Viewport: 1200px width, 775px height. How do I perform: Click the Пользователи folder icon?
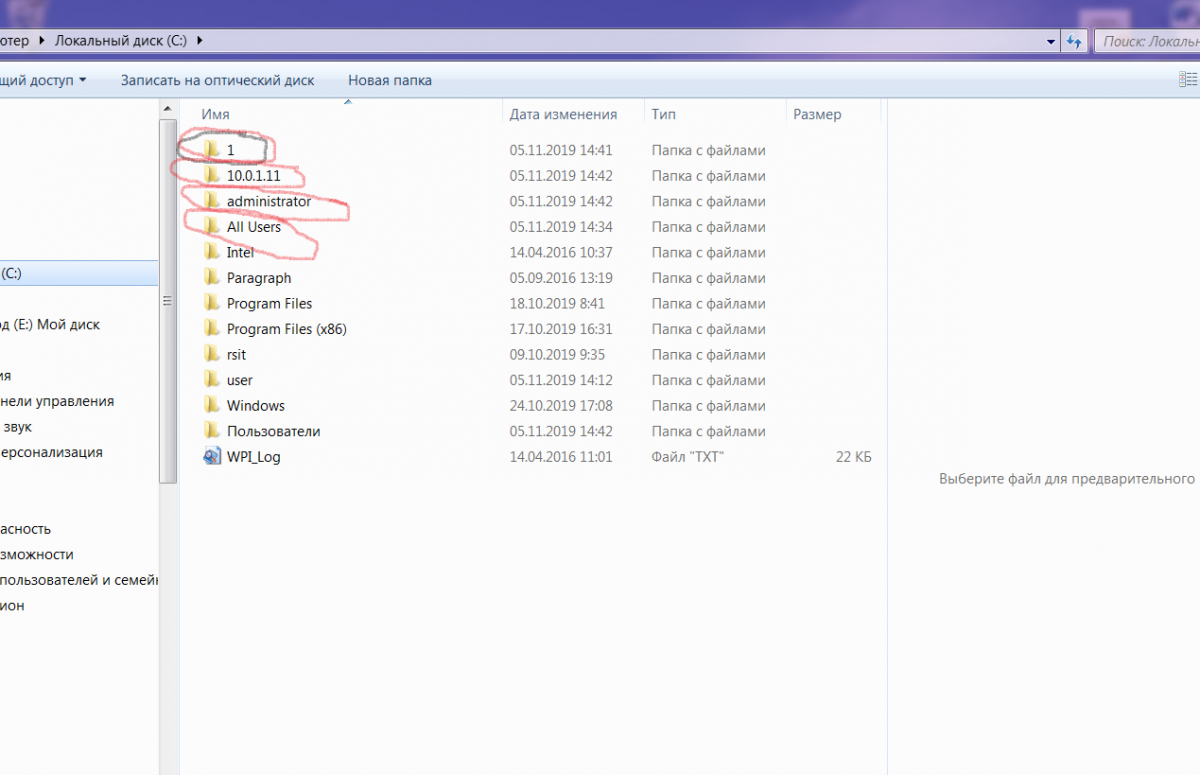tap(211, 431)
